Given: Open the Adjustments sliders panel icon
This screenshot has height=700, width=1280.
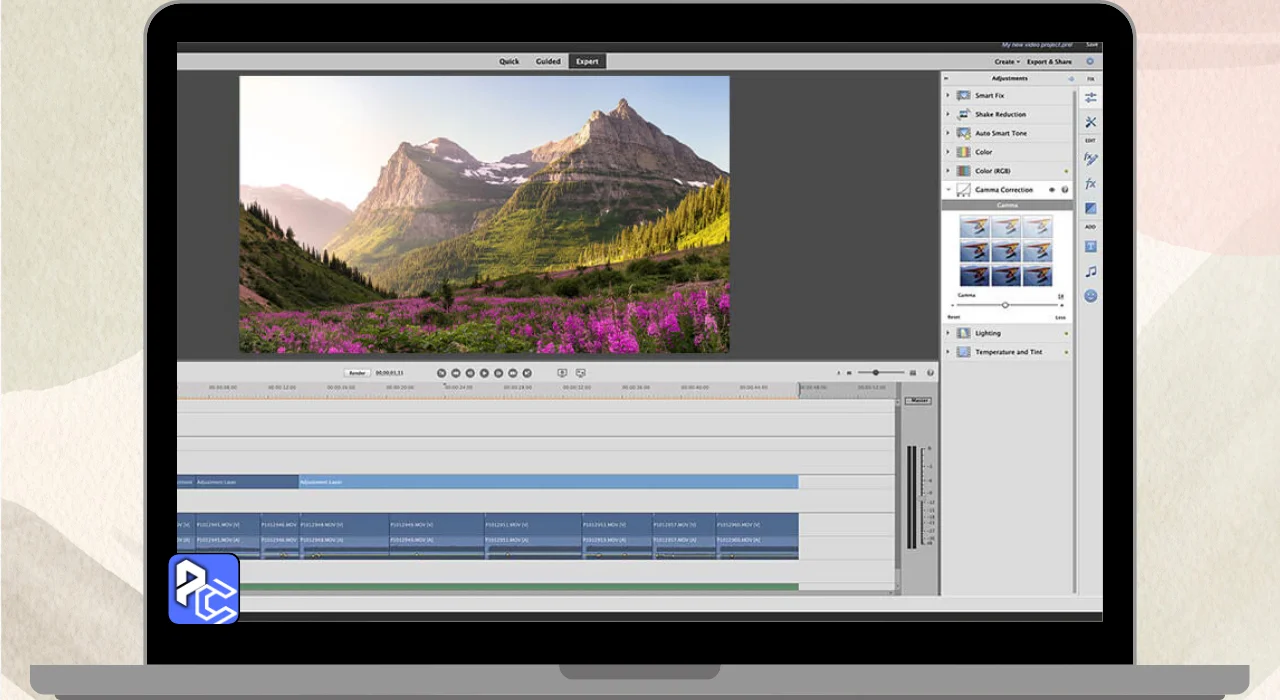Looking at the screenshot, I should [x=1090, y=97].
